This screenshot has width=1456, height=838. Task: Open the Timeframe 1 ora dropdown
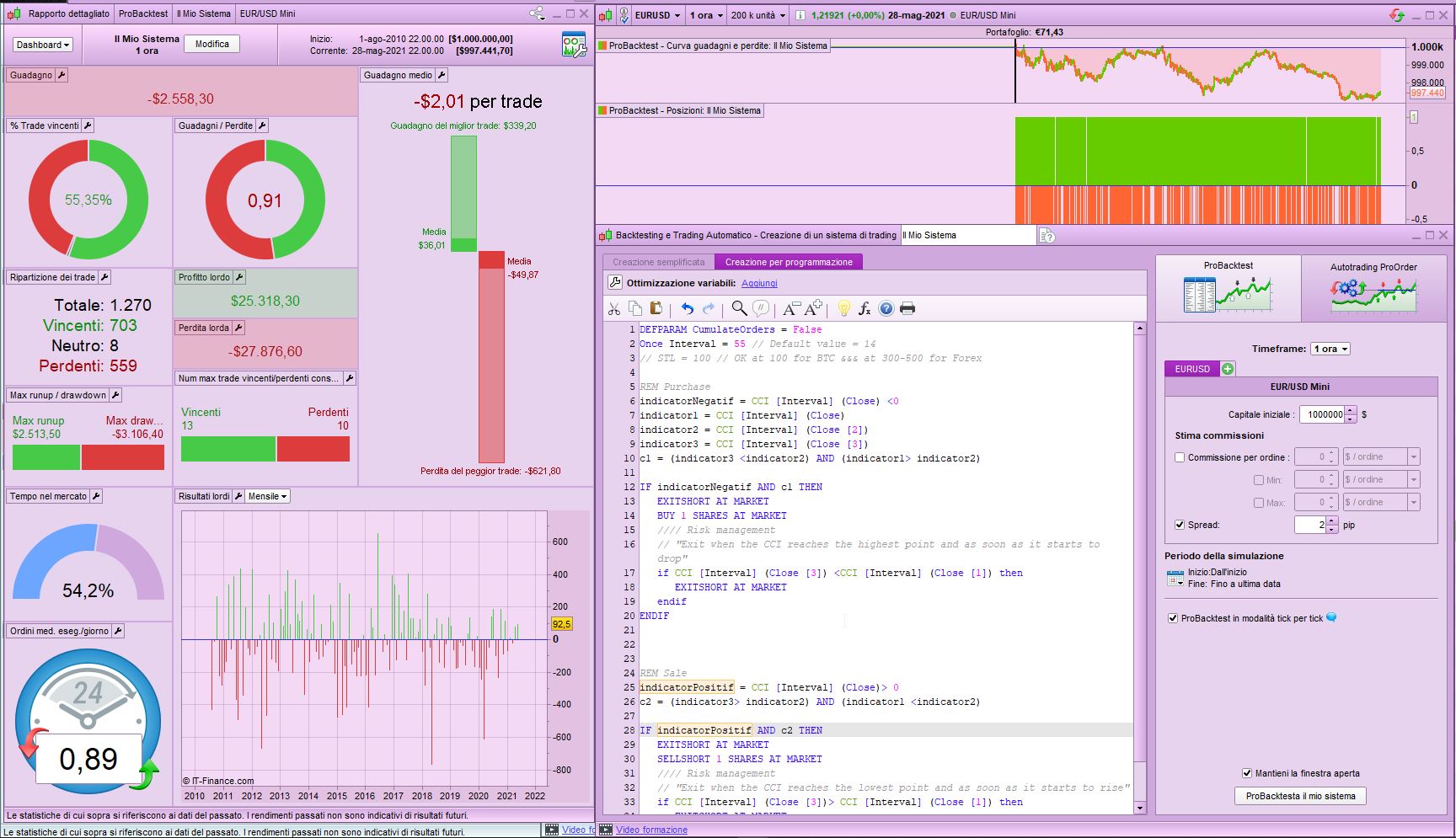1330,349
